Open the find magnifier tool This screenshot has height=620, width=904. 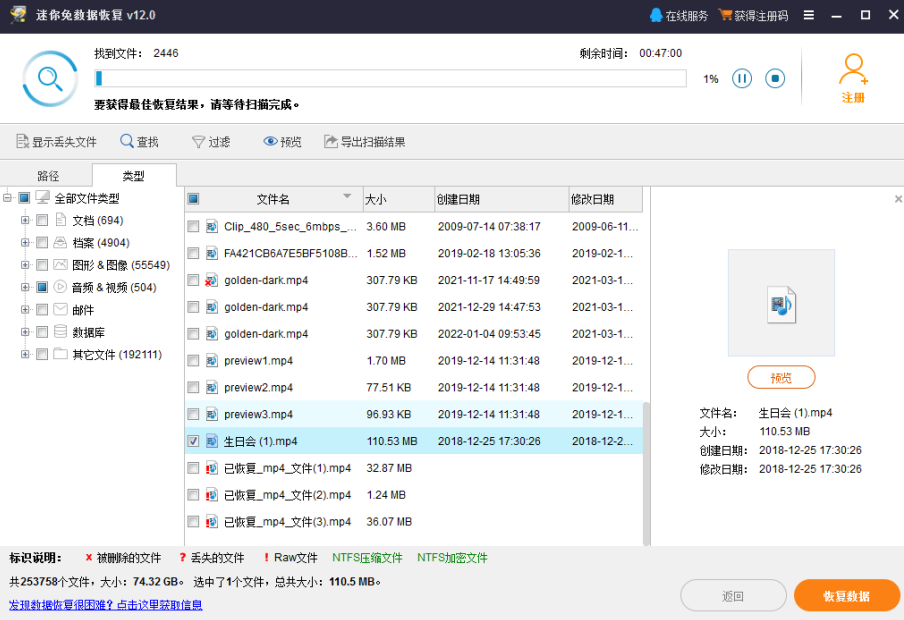tap(126, 141)
